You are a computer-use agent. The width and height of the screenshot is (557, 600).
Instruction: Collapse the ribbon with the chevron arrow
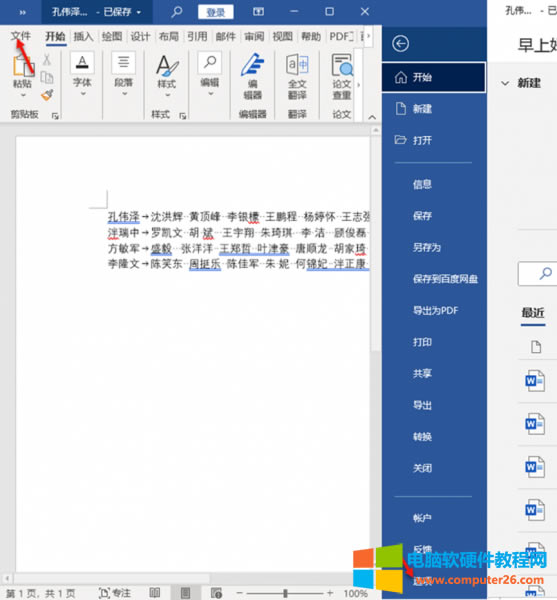(x=372, y=117)
